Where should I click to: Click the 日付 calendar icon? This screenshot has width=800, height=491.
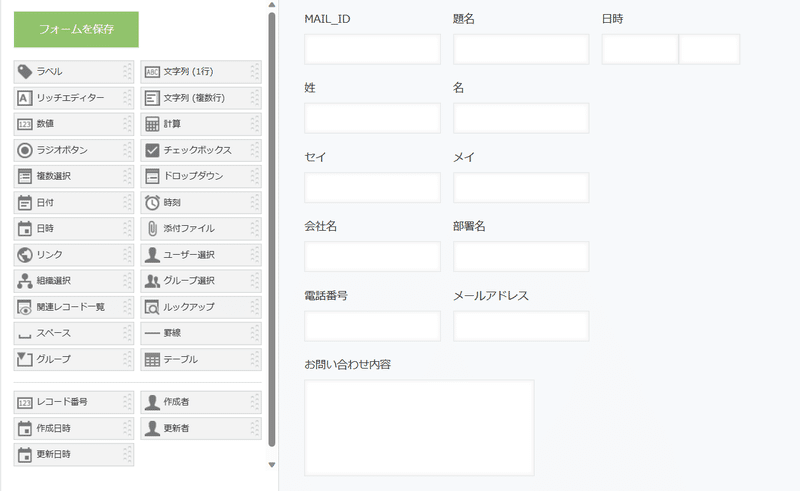pyautogui.click(x=24, y=203)
